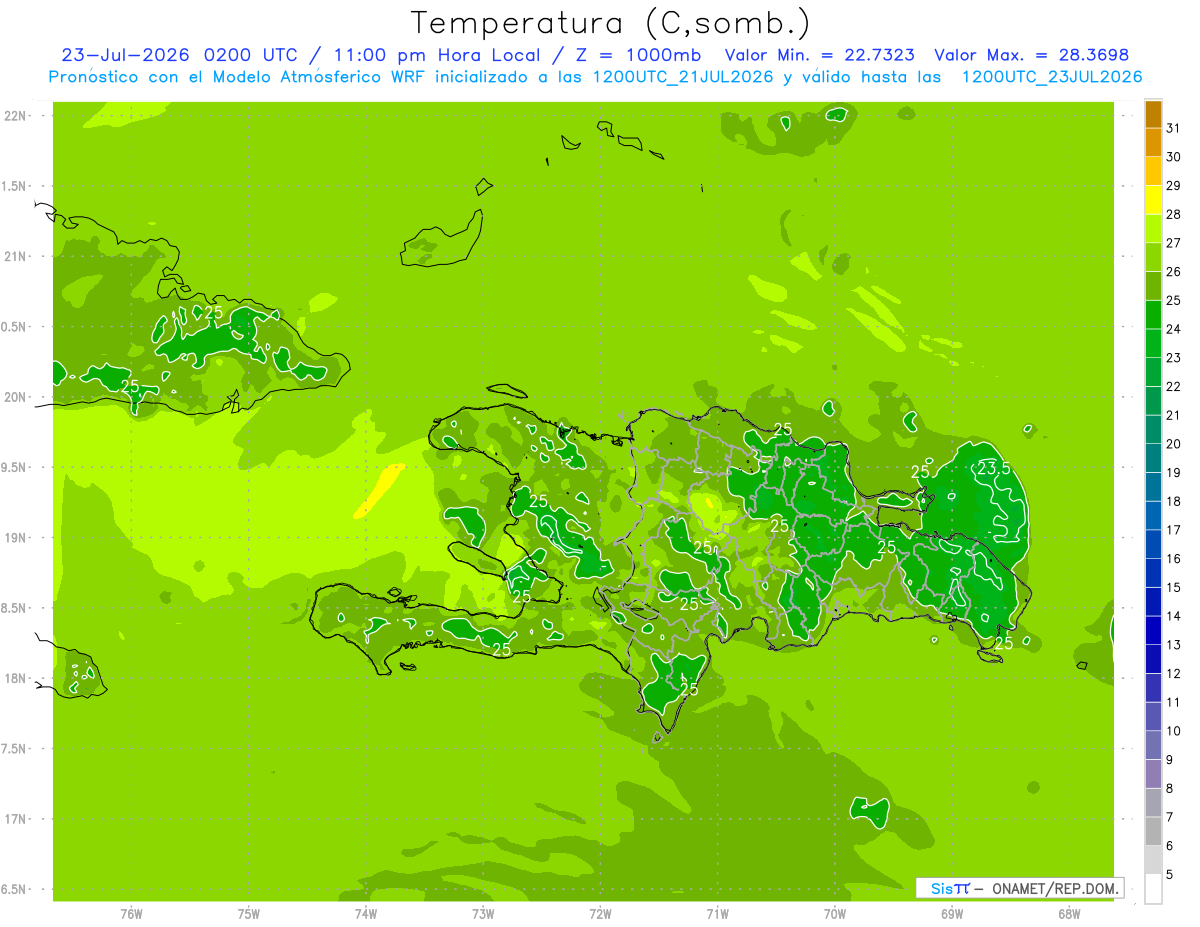
Task: Select the '76W' longitude label
Action: 131,914
